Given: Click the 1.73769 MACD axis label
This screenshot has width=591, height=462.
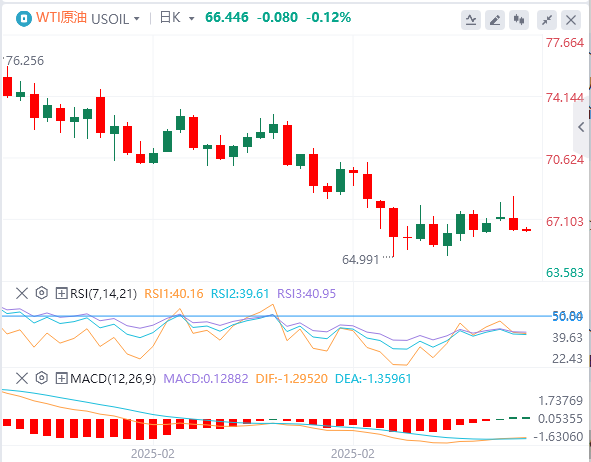Looking at the screenshot, I should 560,401.
